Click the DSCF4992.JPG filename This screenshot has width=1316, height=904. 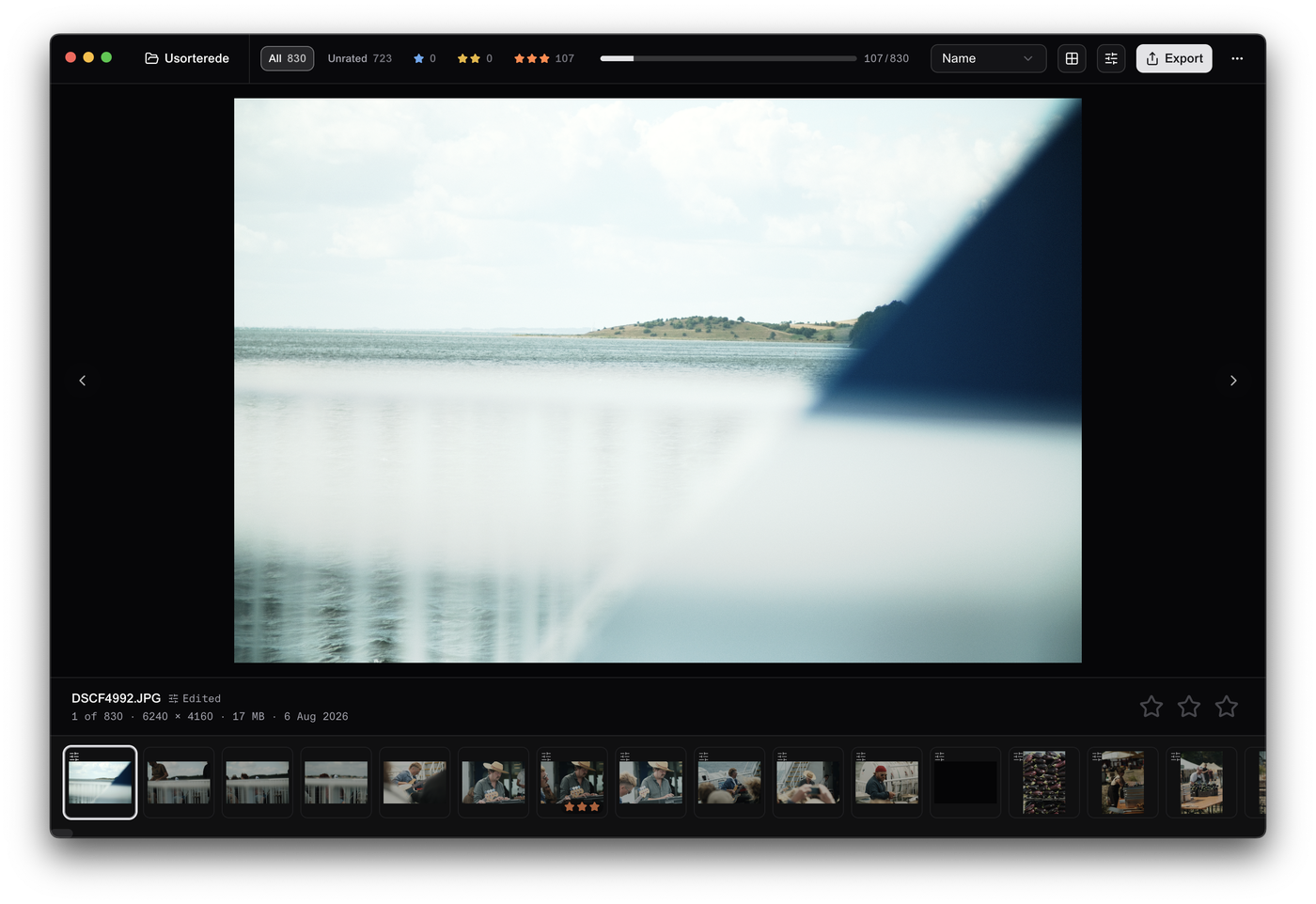[x=116, y=698]
